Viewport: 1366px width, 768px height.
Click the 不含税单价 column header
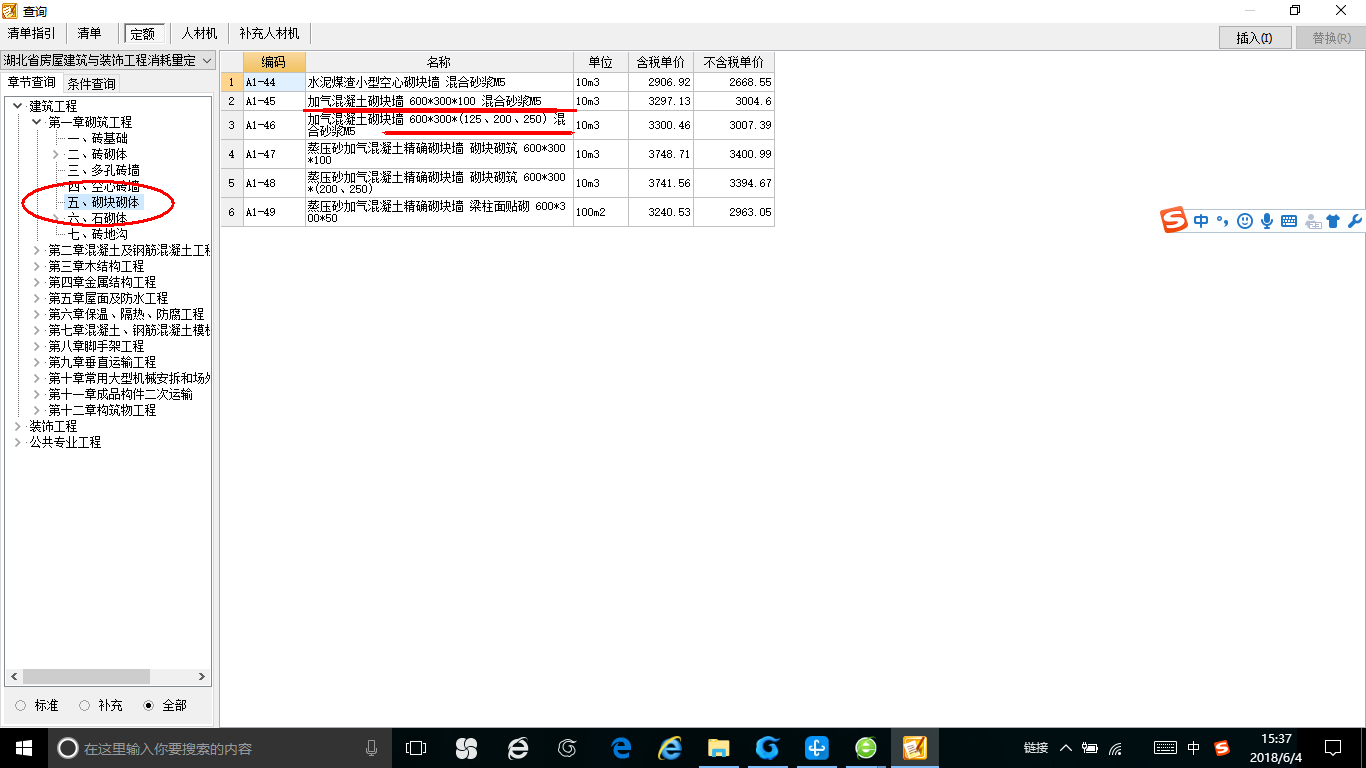click(x=733, y=62)
